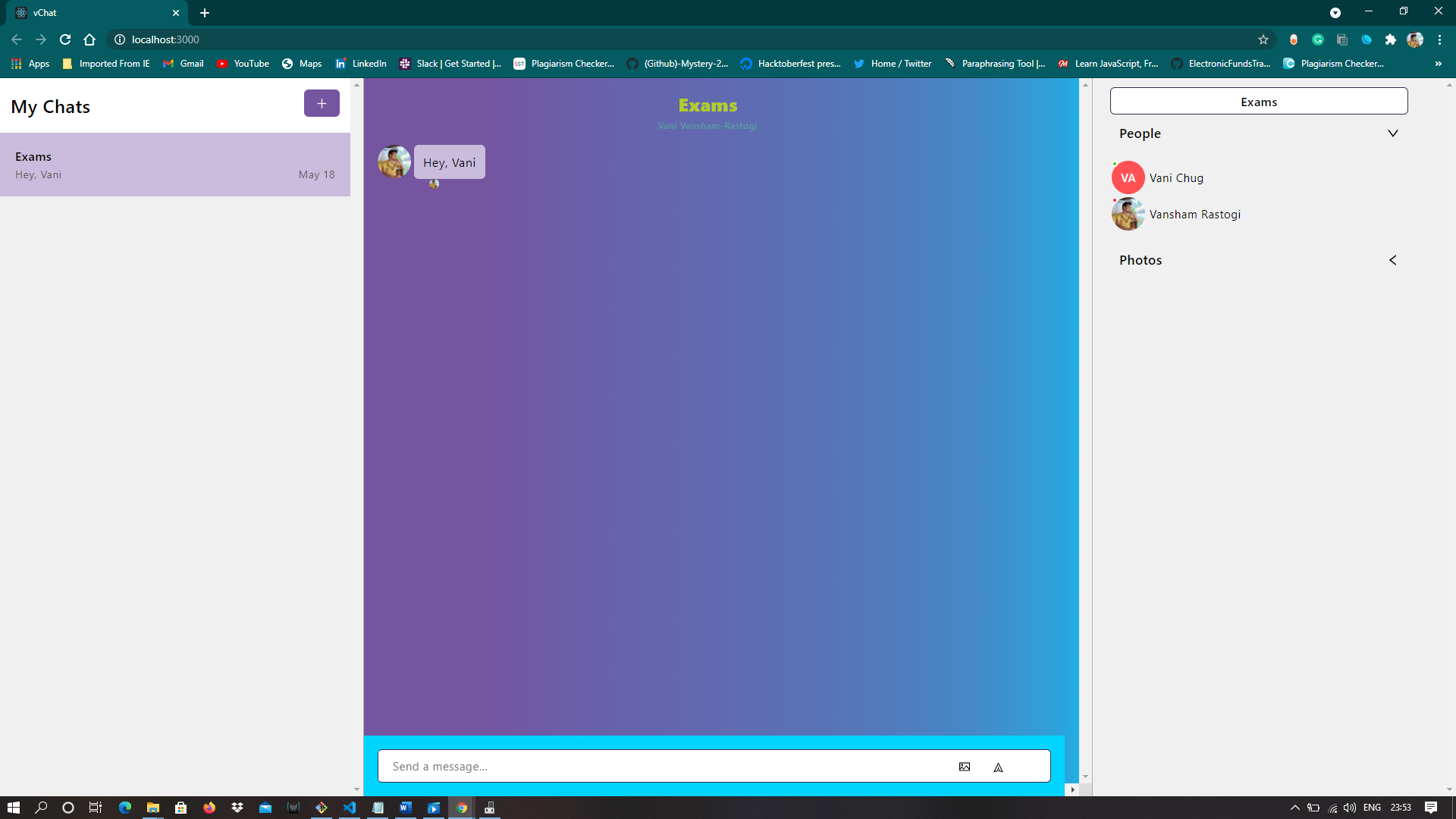Create a new chat with the plus button

point(322,103)
